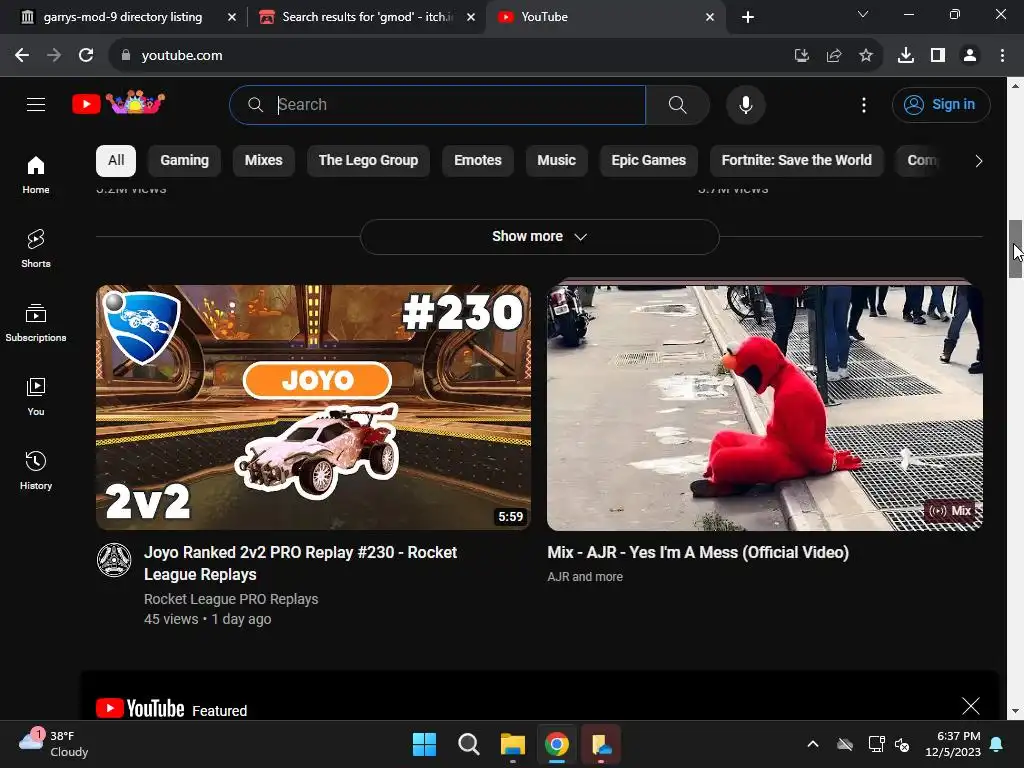Click the YouTube logo

click(x=118, y=103)
